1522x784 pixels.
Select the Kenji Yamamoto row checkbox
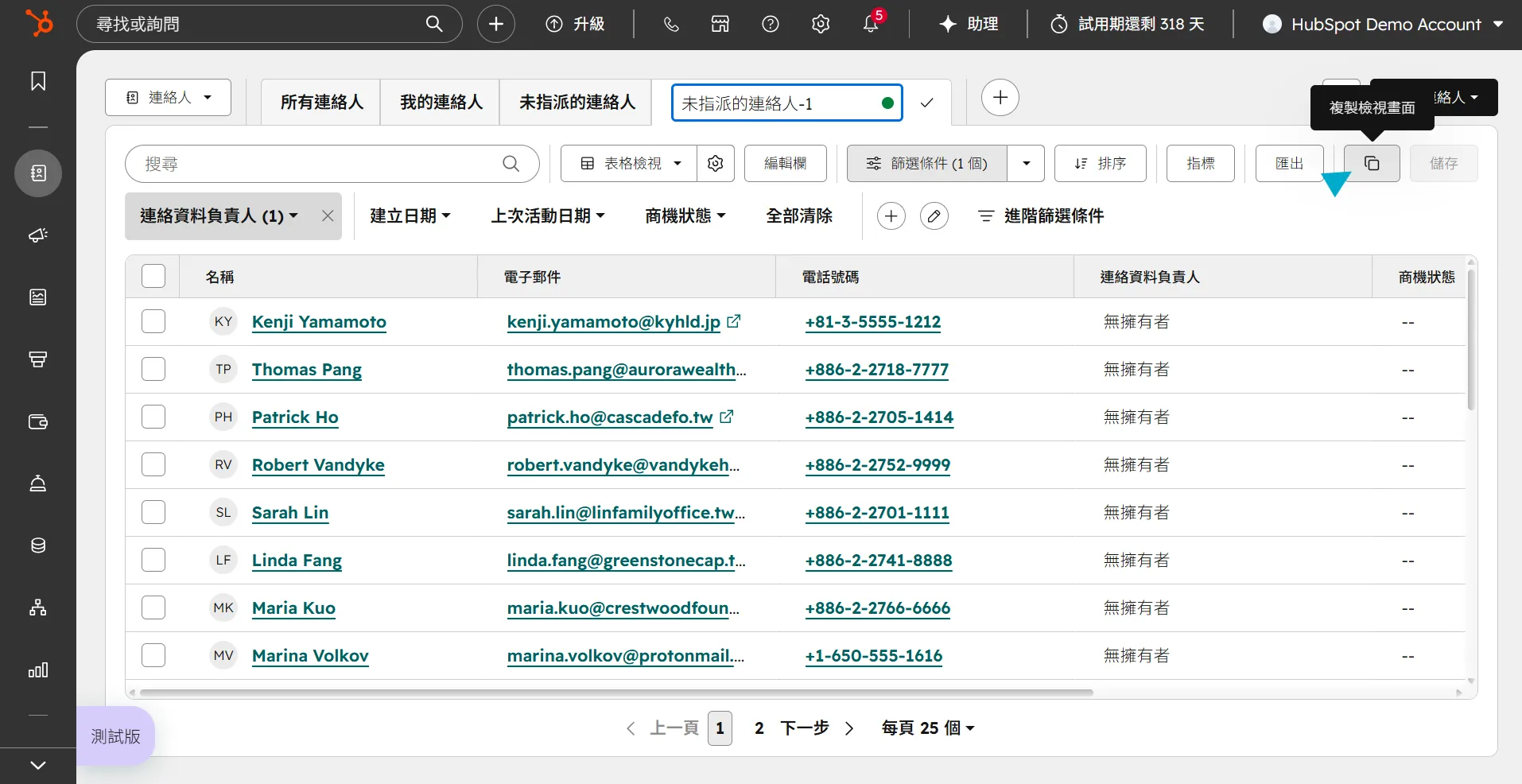pyautogui.click(x=153, y=321)
